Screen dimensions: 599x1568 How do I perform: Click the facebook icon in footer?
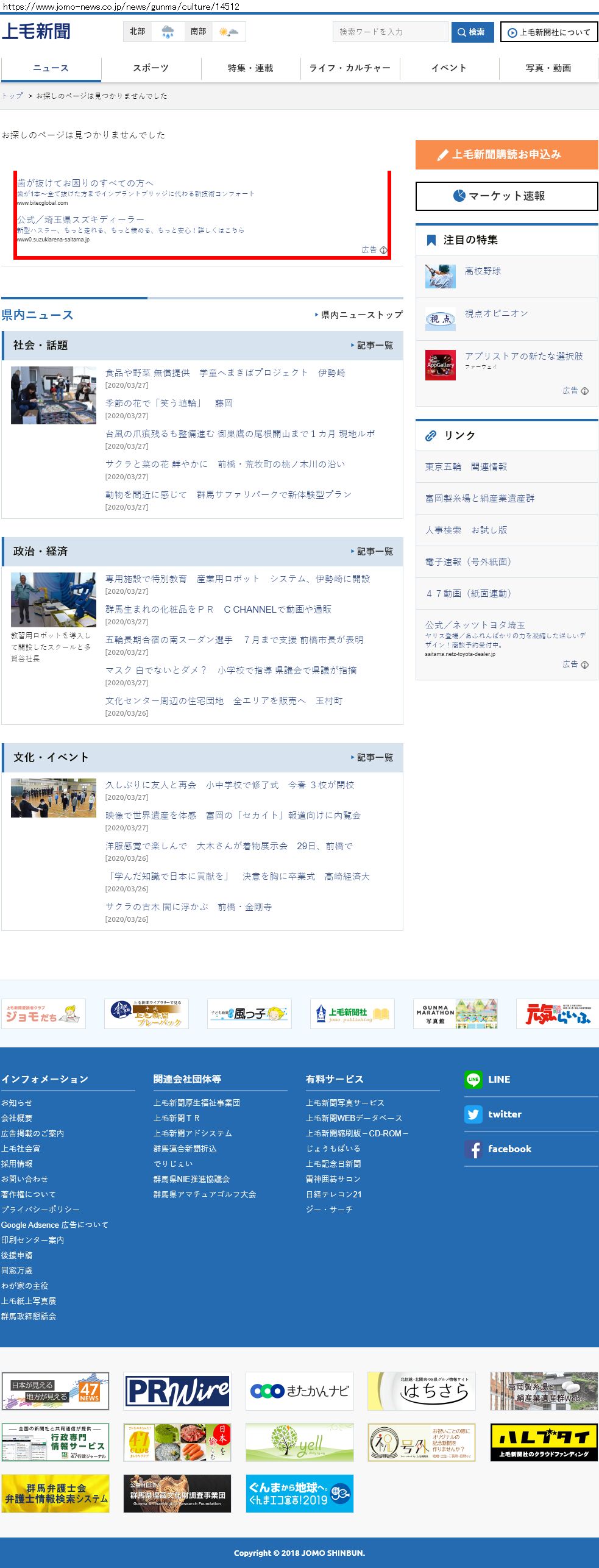(473, 1149)
